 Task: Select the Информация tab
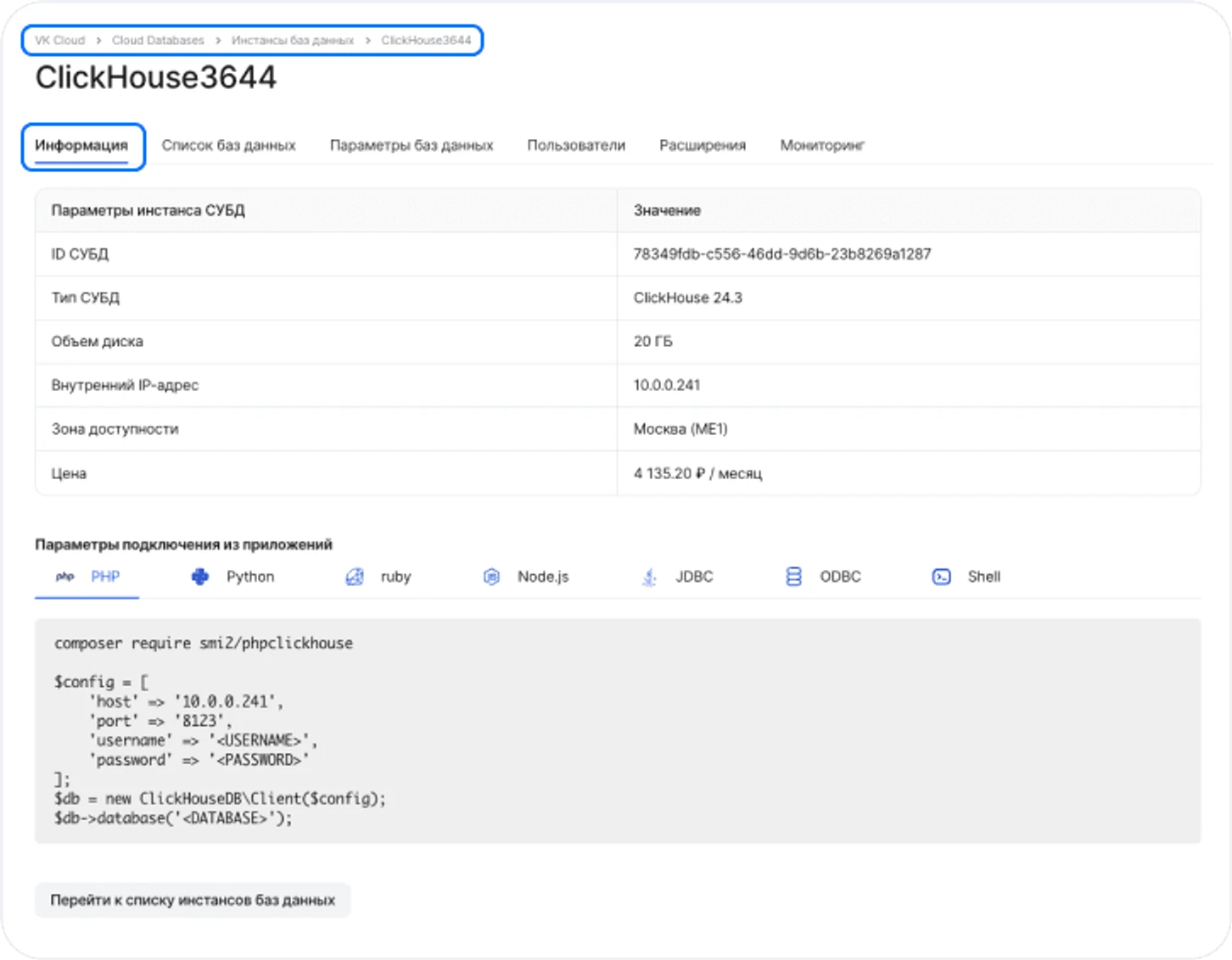click(x=81, y=145)
